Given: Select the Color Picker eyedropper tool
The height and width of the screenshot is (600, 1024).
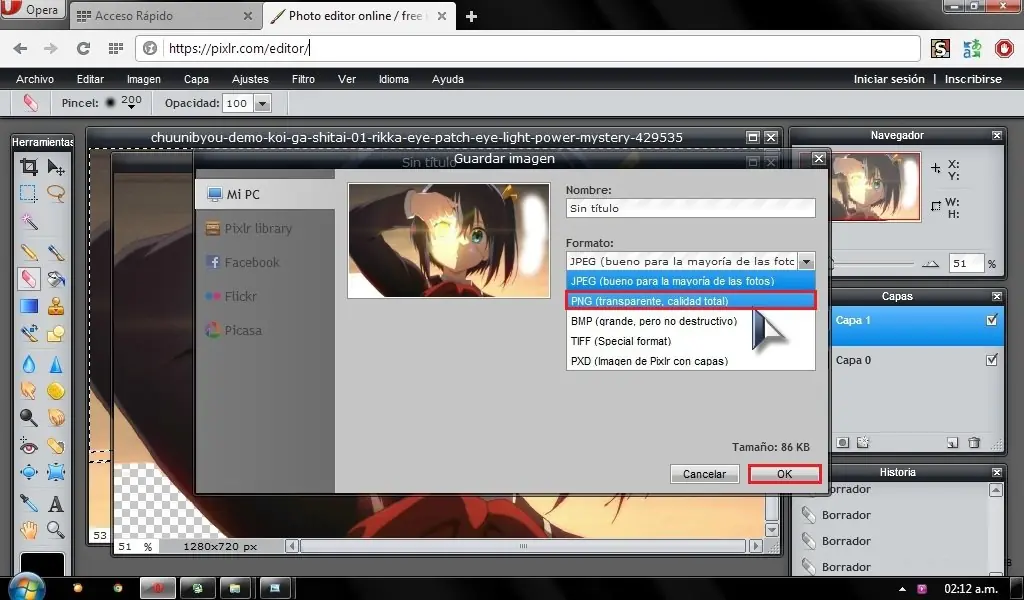Looking at the screenshot, I should pyautogui.click(x=29, y=503).
